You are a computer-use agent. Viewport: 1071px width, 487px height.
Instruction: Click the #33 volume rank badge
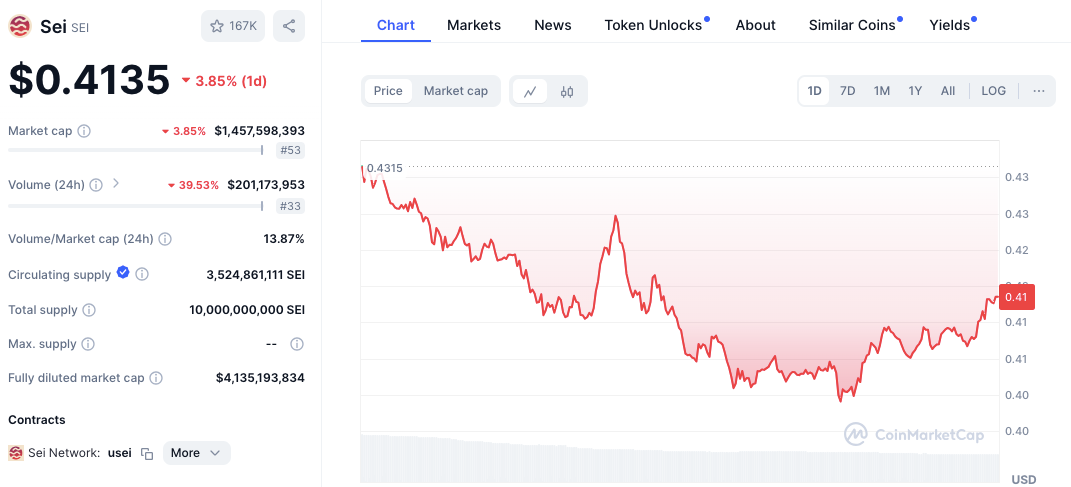pyautogui.click(x=290, y=206)
